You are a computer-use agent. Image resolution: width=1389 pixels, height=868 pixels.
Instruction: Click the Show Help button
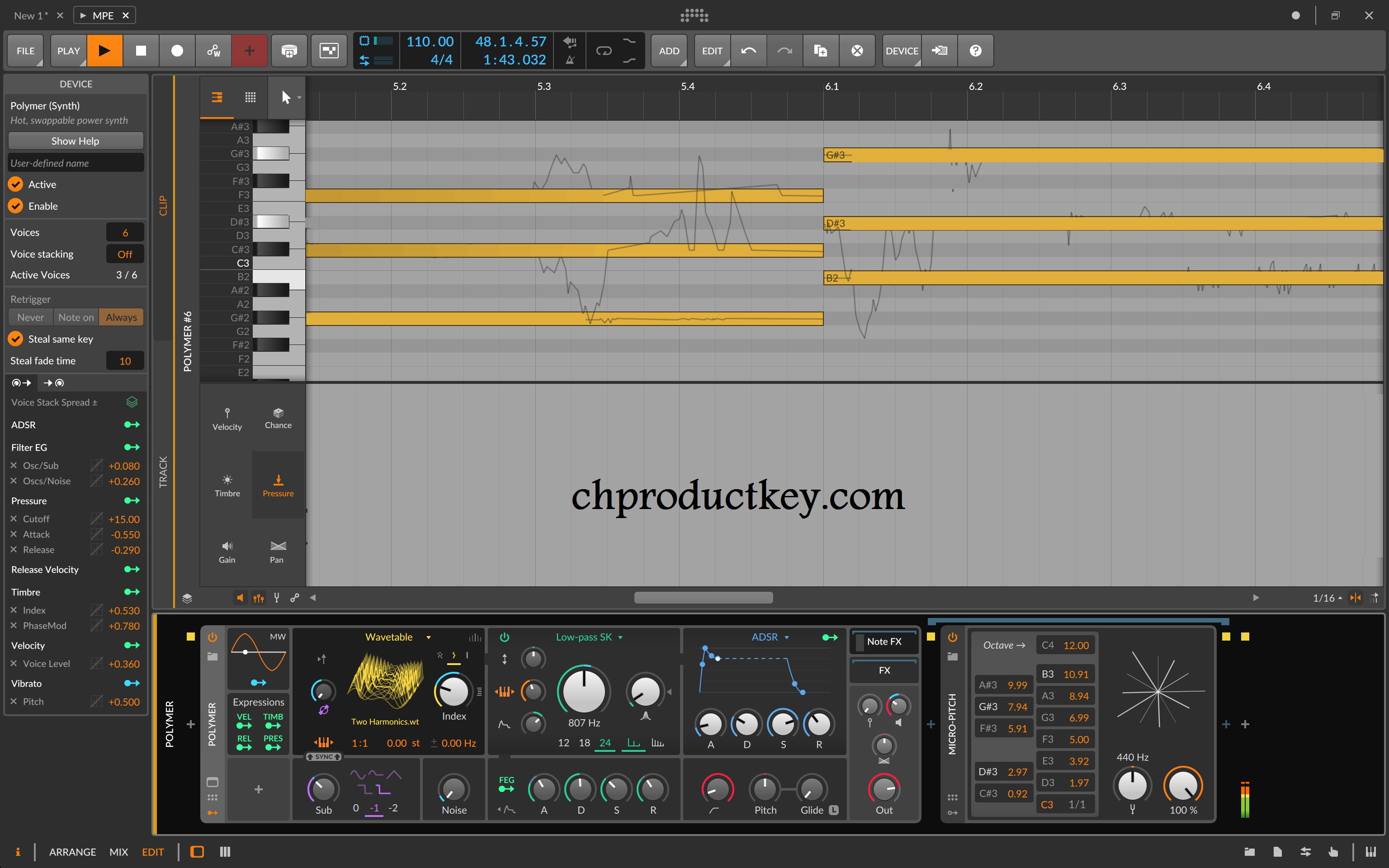(x=75, y=141)
